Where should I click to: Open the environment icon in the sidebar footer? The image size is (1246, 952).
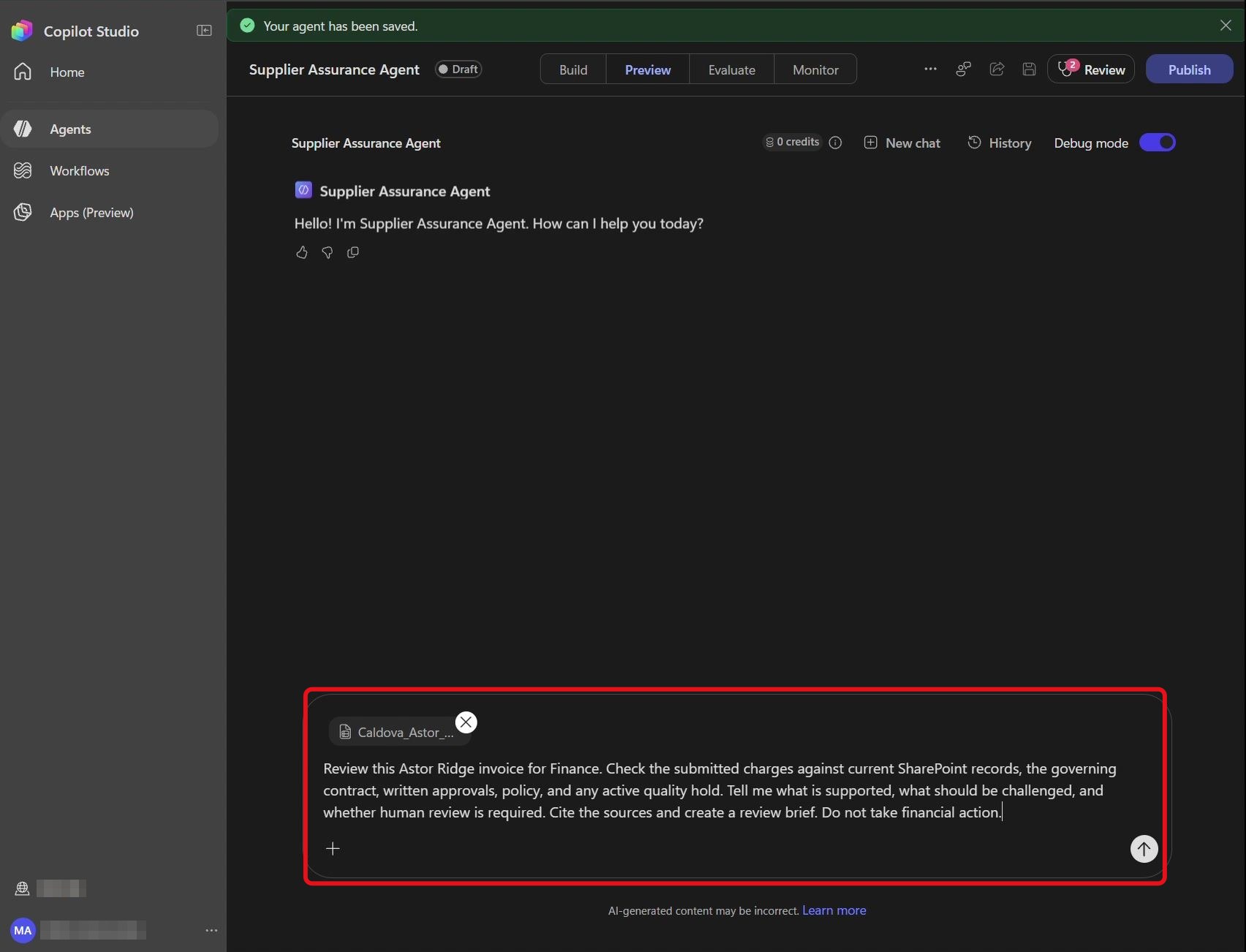tap(22, 888)
